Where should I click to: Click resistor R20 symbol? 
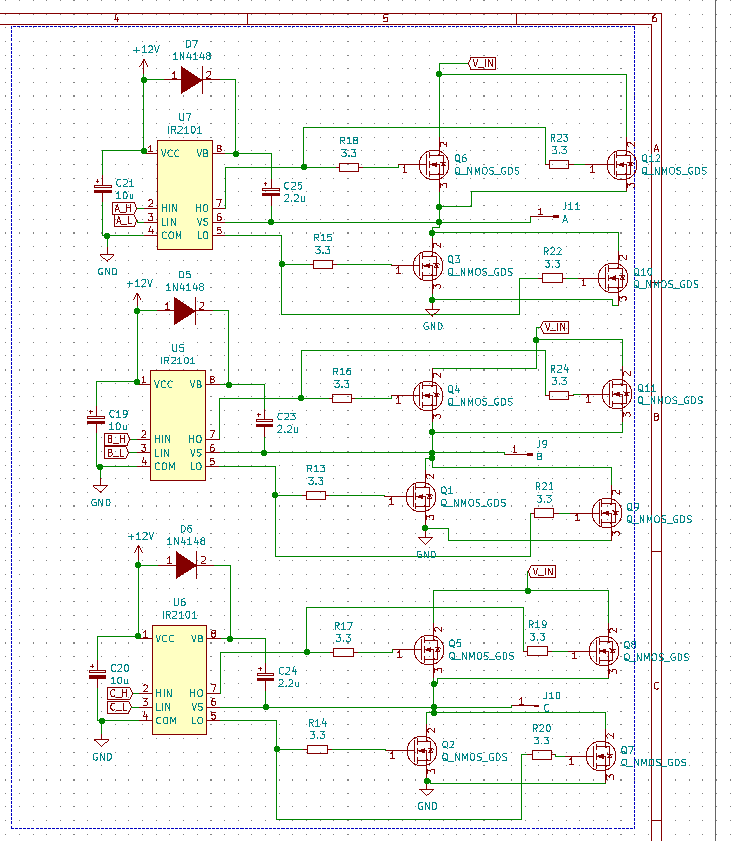[542, 755]
